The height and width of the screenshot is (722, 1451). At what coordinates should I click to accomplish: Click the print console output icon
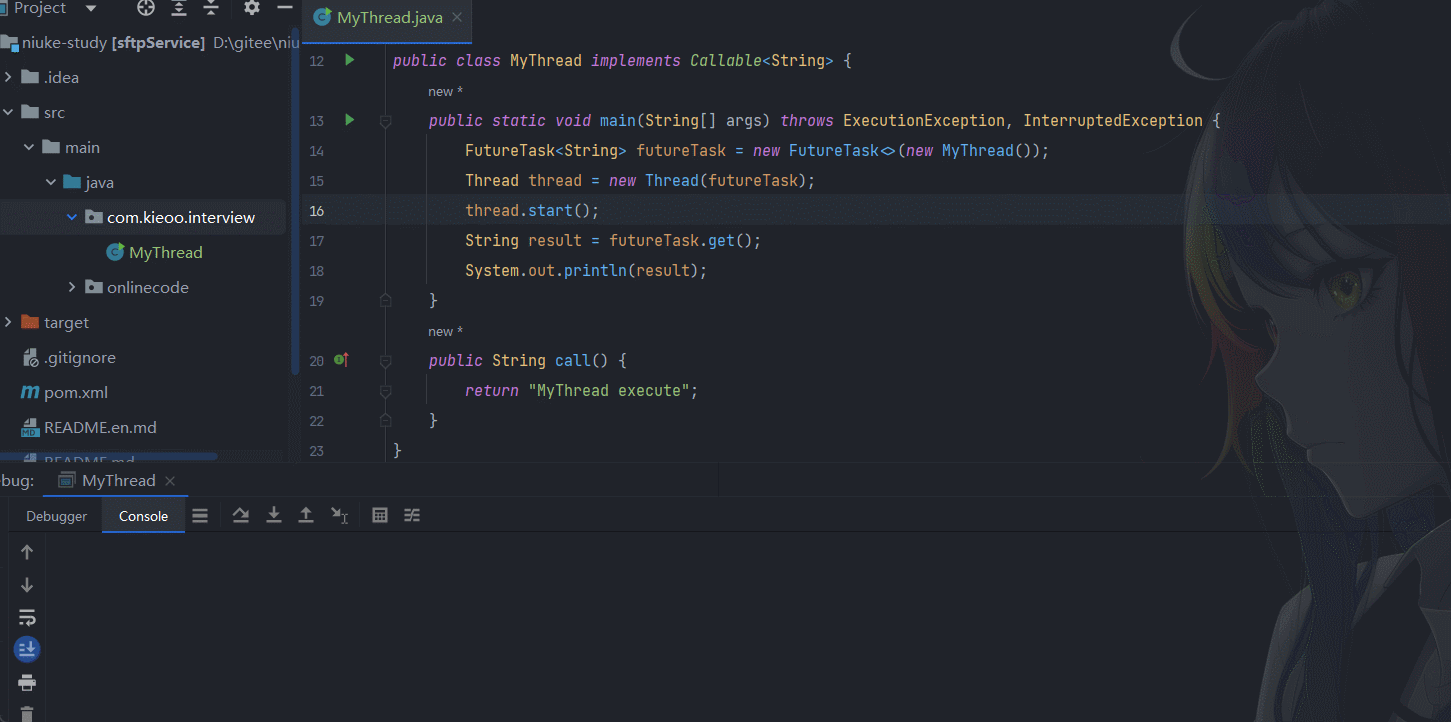tap(27, 683)
